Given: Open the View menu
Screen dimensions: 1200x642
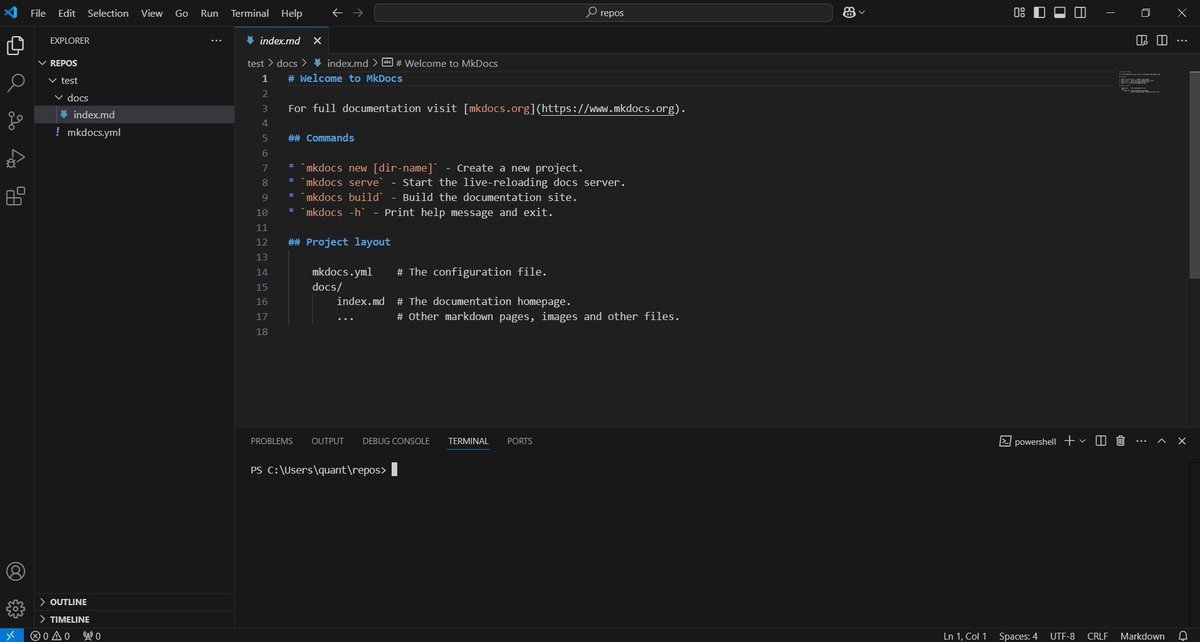Looking at the screenshot, I should 152,13.
